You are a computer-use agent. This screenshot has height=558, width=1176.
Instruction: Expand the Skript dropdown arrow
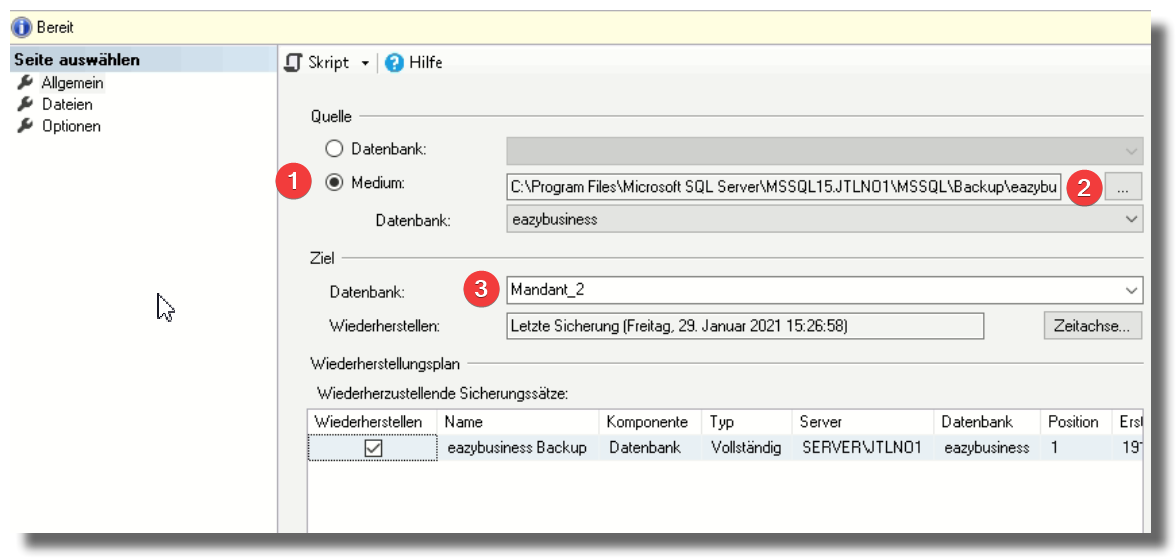365,63
